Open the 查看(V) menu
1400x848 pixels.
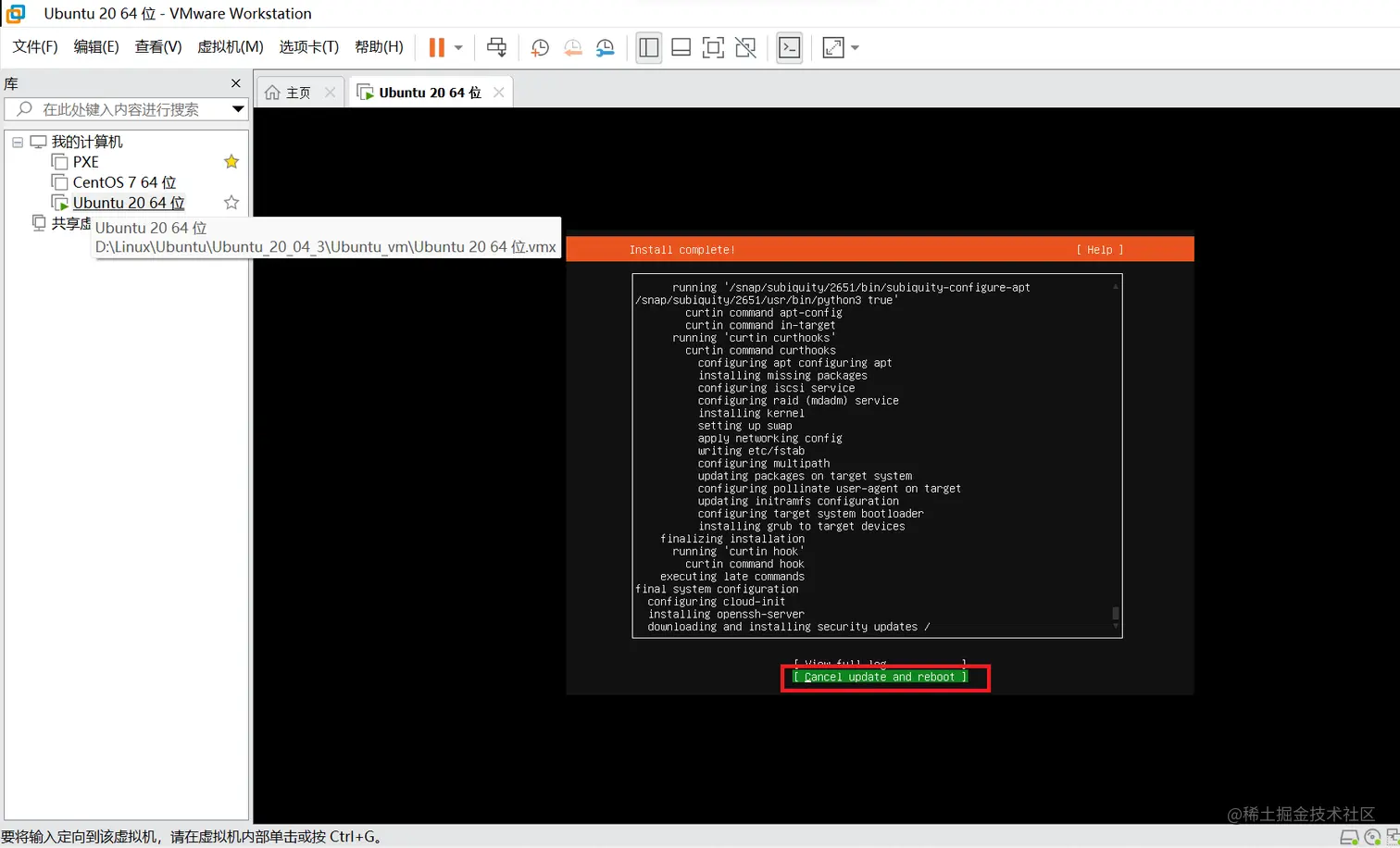(x=158, y=46)
